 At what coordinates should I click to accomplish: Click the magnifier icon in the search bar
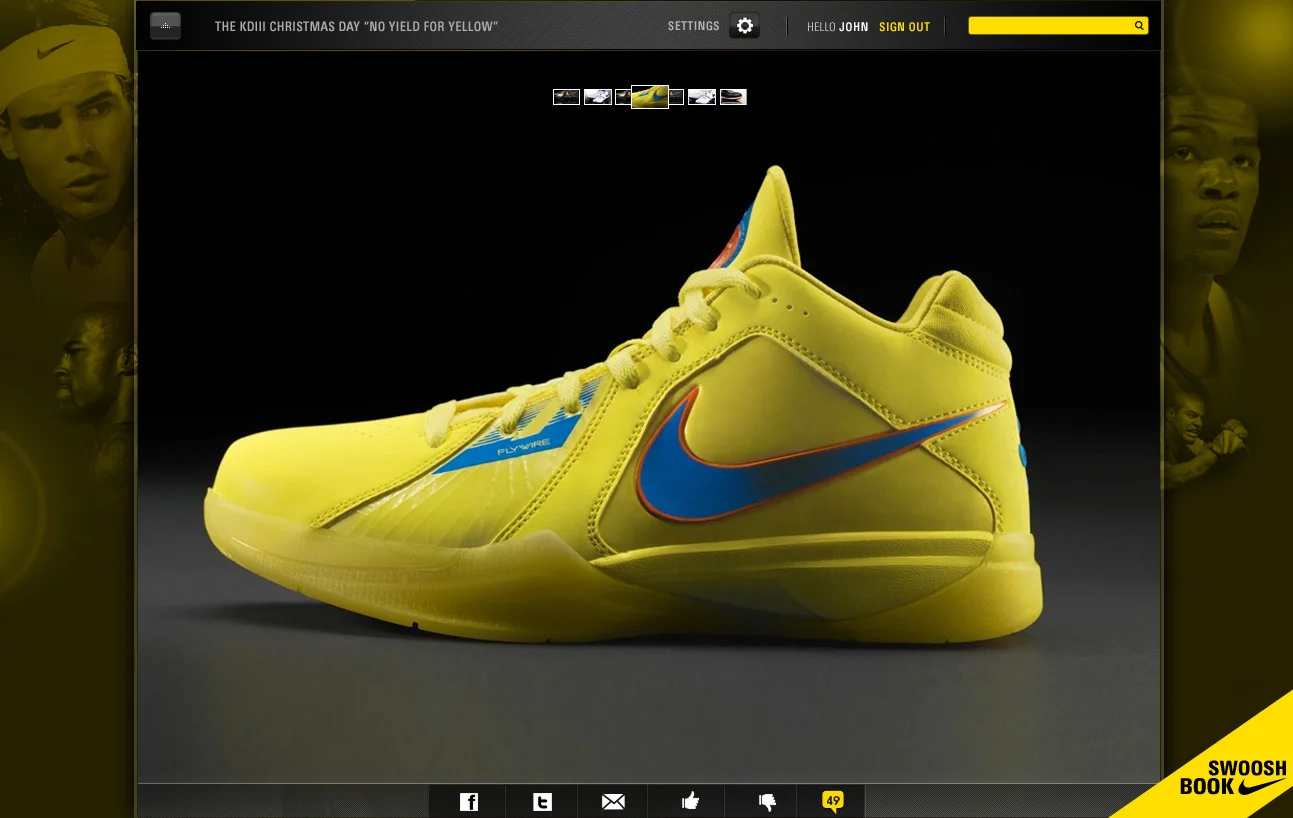[1139, 26]
